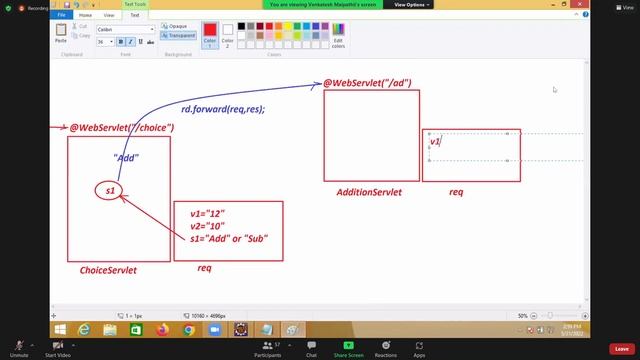Open the quick access toolbar customize arrow
Screen dimensions: 640x360
point(93,5)
